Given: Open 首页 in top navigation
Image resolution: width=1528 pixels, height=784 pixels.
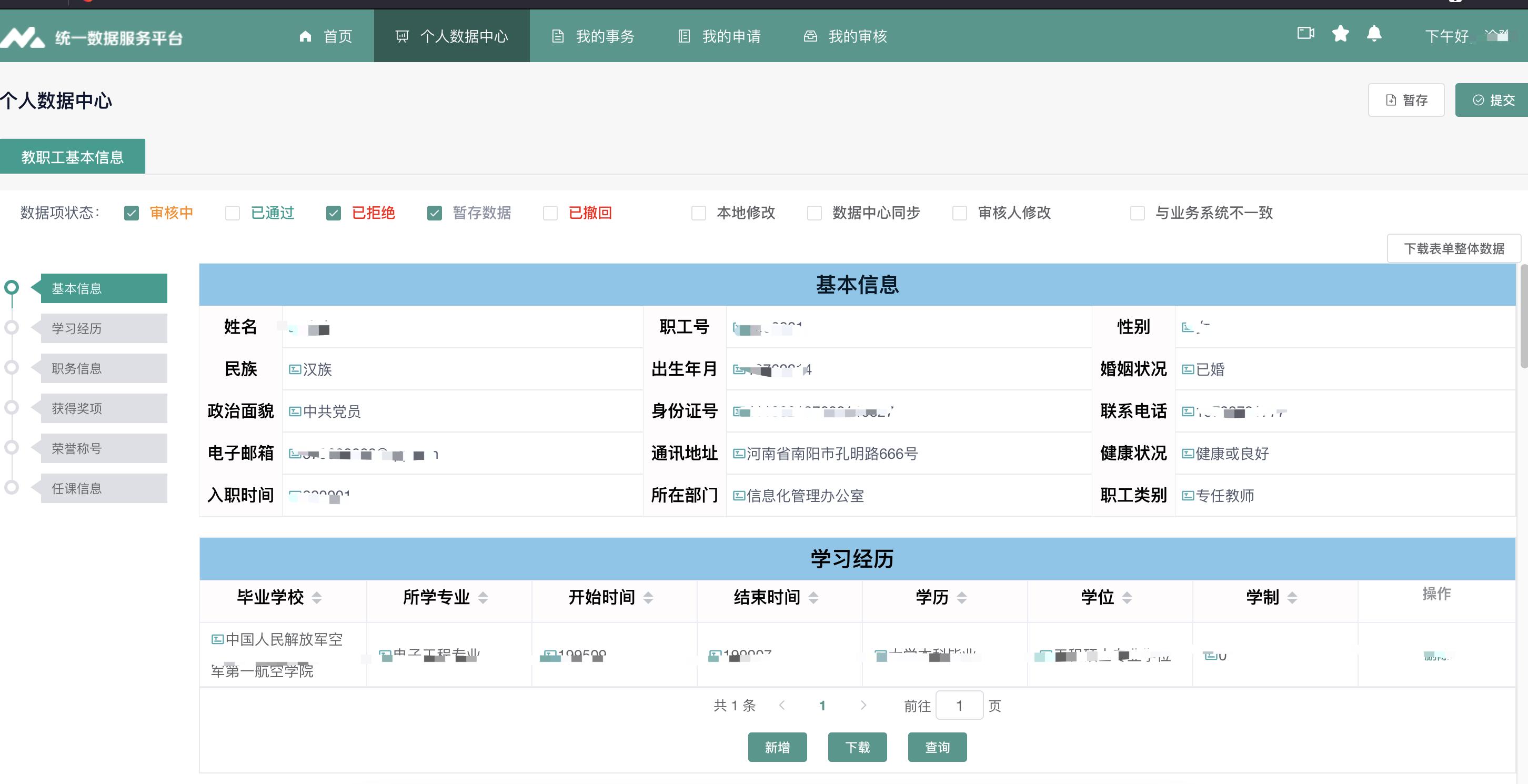Looking at the screenshot, I should pos(326,37).
